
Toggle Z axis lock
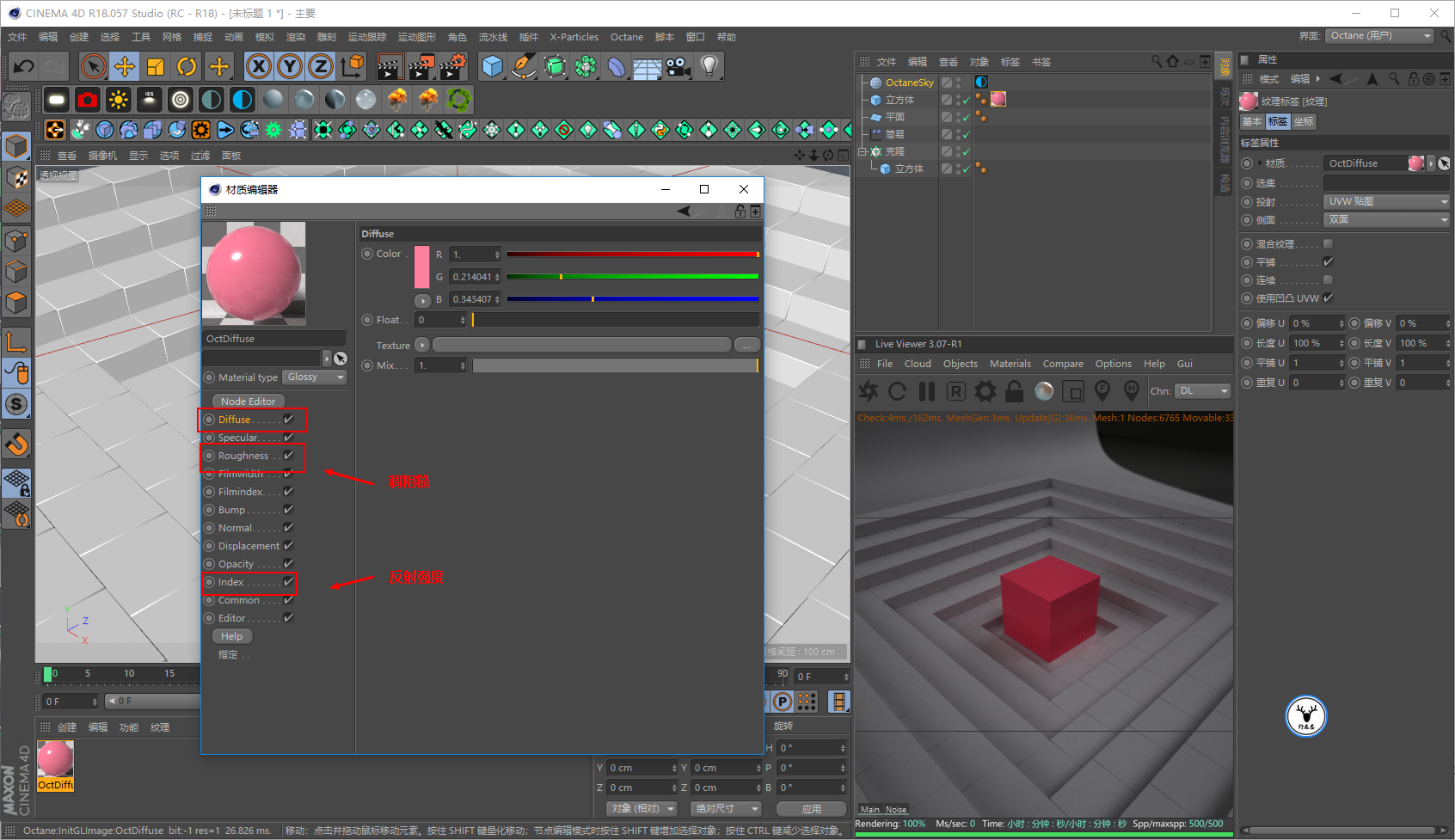(x=321, y=66)
